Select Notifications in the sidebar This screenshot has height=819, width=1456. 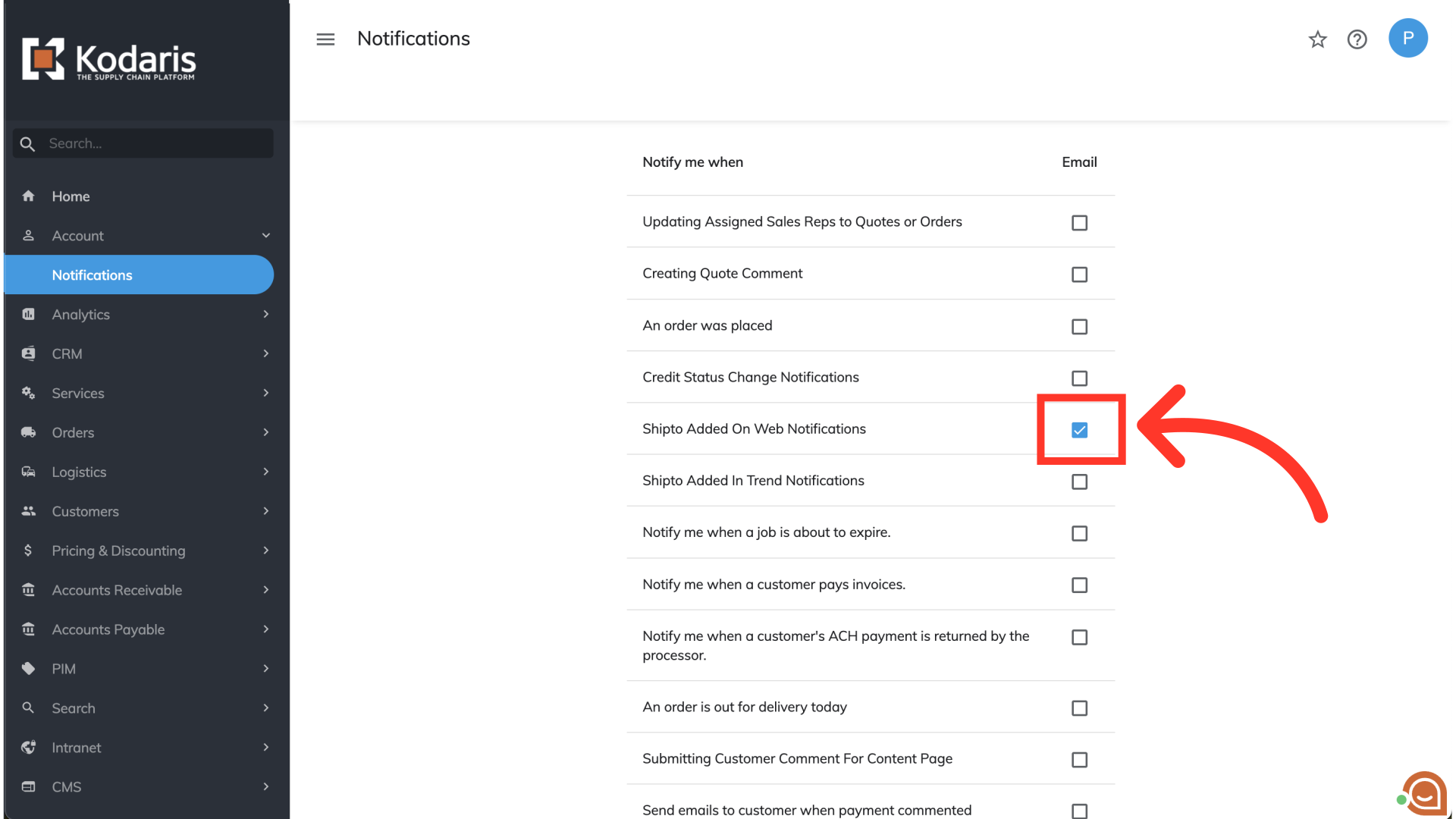click(x=92, y=275)
